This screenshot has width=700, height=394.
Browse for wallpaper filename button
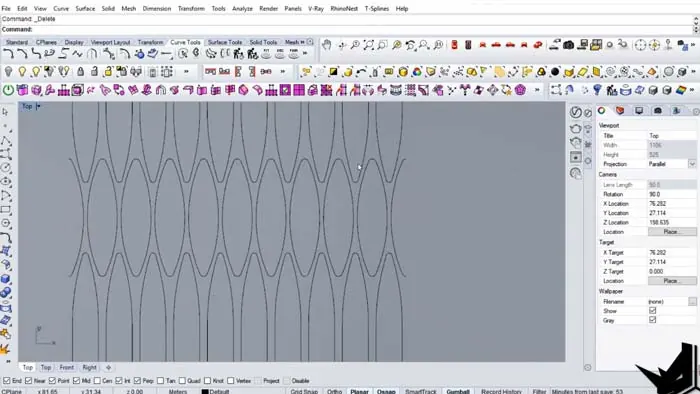[x=692, y=302]
